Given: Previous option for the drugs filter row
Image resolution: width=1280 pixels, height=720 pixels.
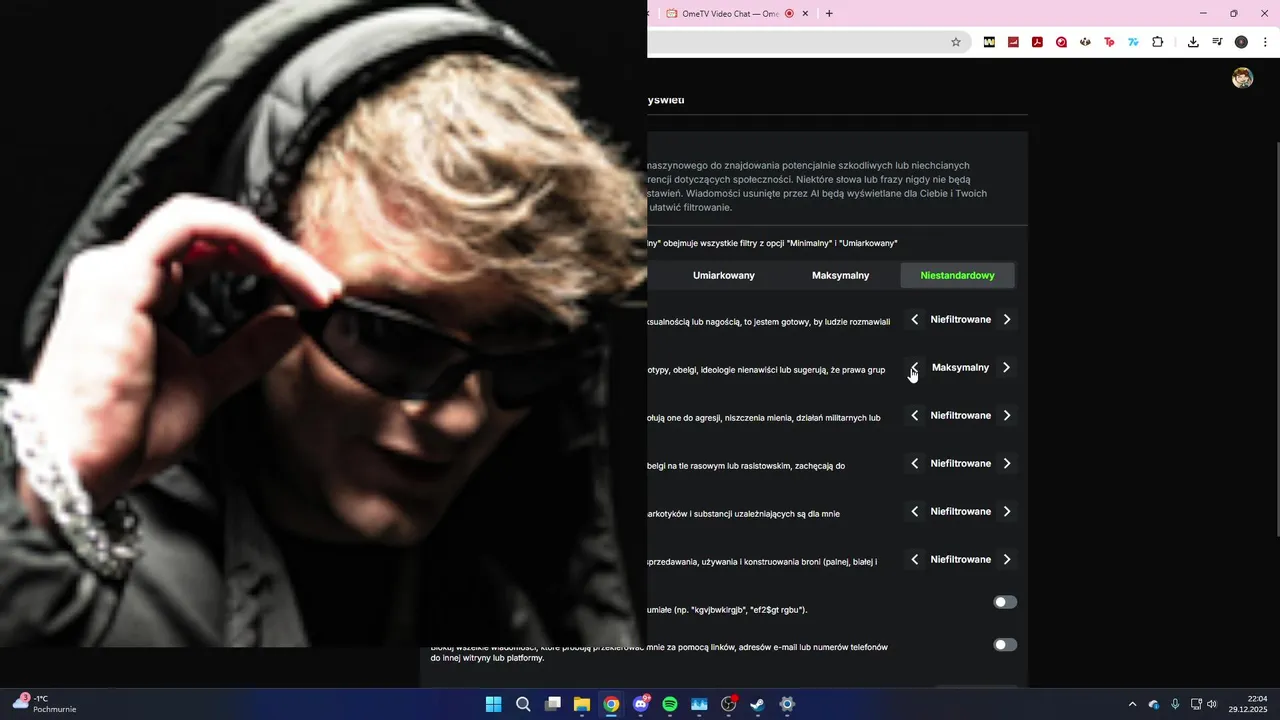Looking at the screenshot, I should [x=914, y=511].
